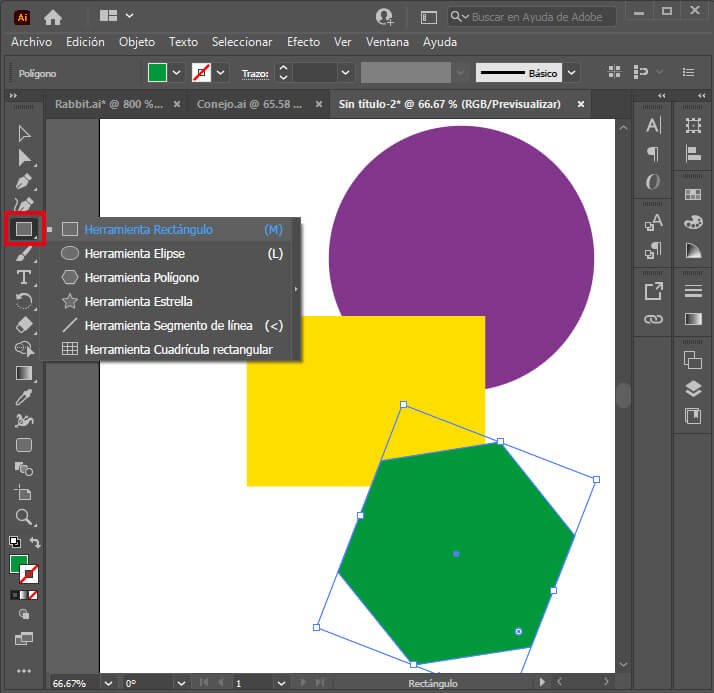The image size is (714, 693).
Task: Select the Zoom magnifier tool
Action: pos(24,517)
